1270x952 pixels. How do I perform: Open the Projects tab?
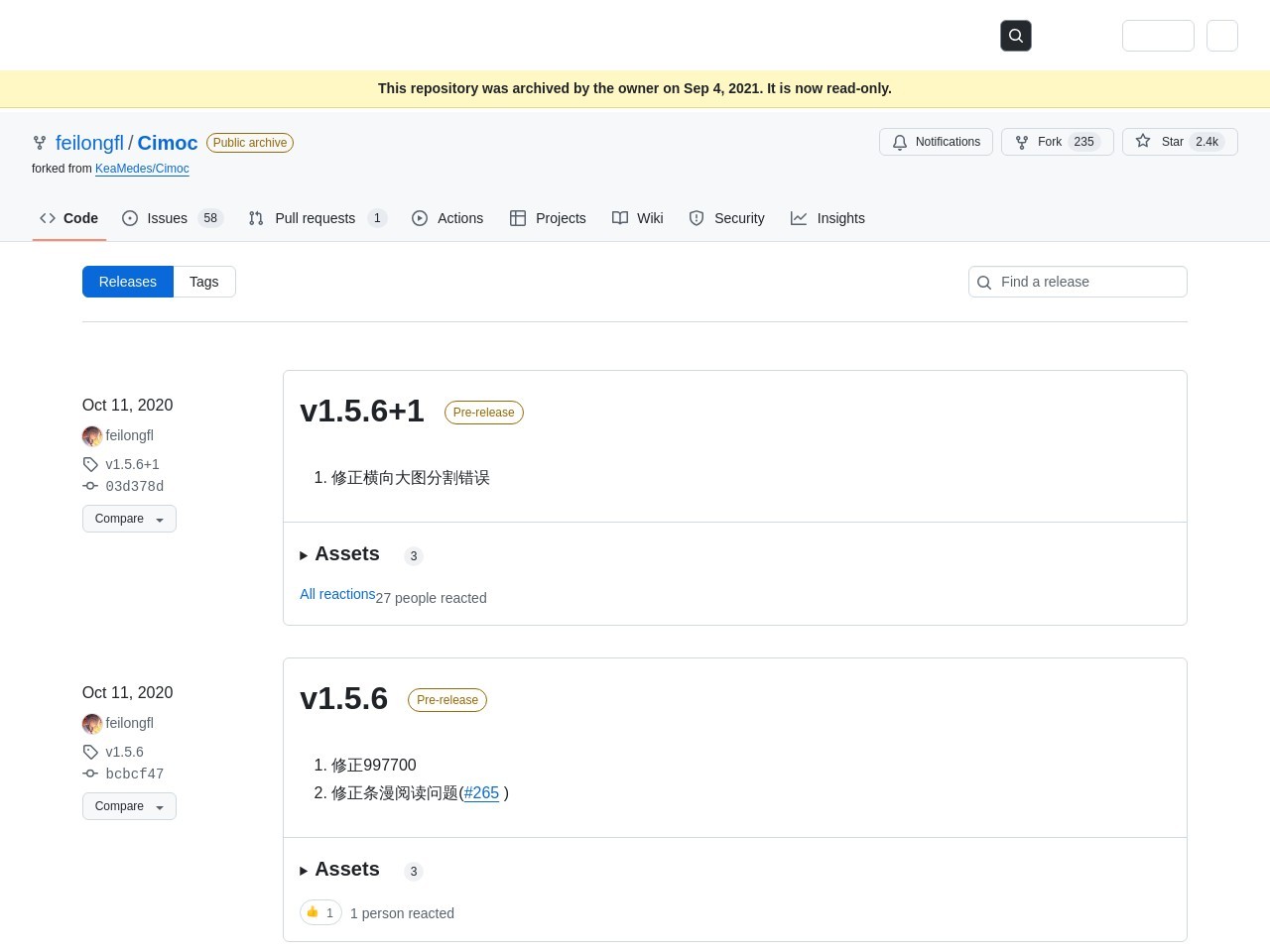click(548, 218)
